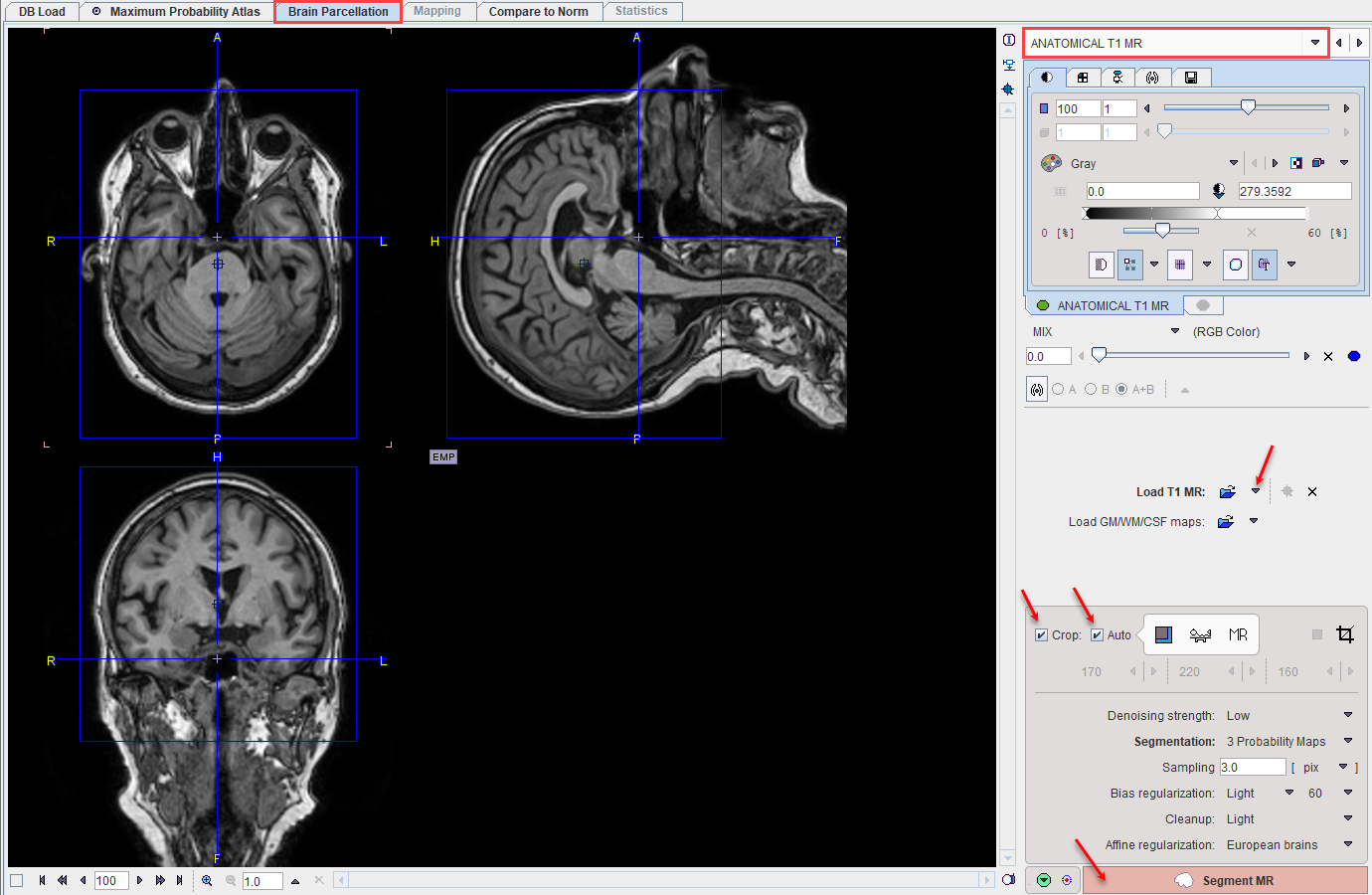Click the interpolation smoothing icon
The image size is (1372, 895).
(1101, 265)
